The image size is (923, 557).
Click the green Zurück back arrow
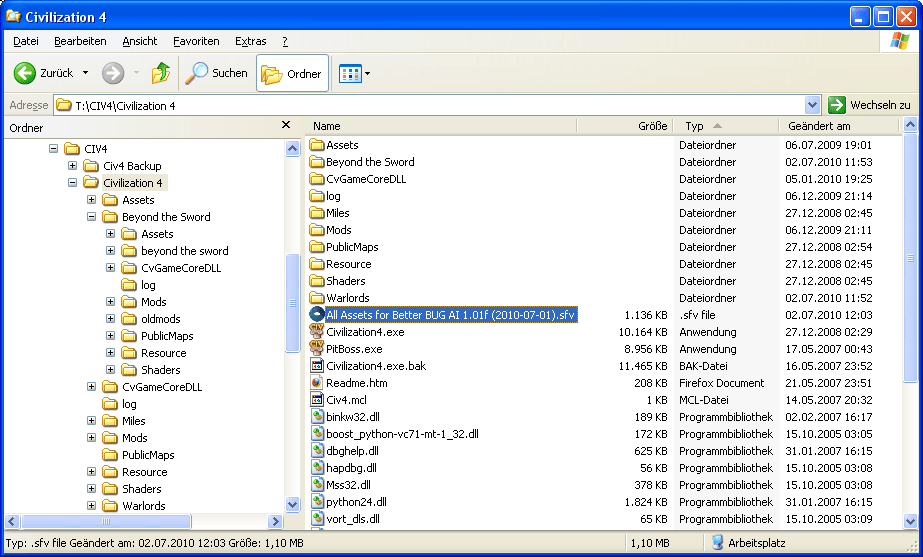pyautogui.click(x=25, y=73)
